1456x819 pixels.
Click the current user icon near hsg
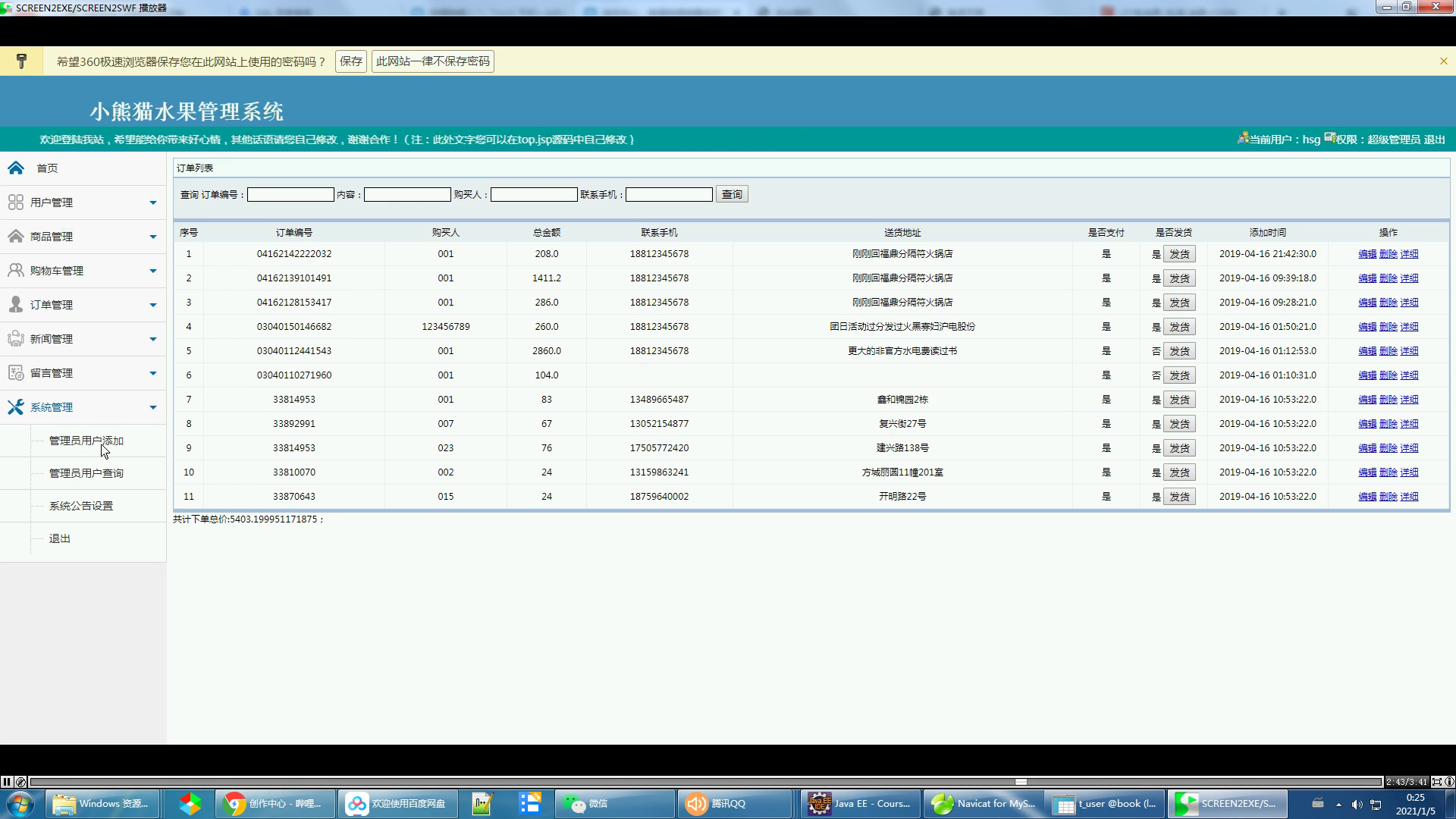tap(1243, 138)
